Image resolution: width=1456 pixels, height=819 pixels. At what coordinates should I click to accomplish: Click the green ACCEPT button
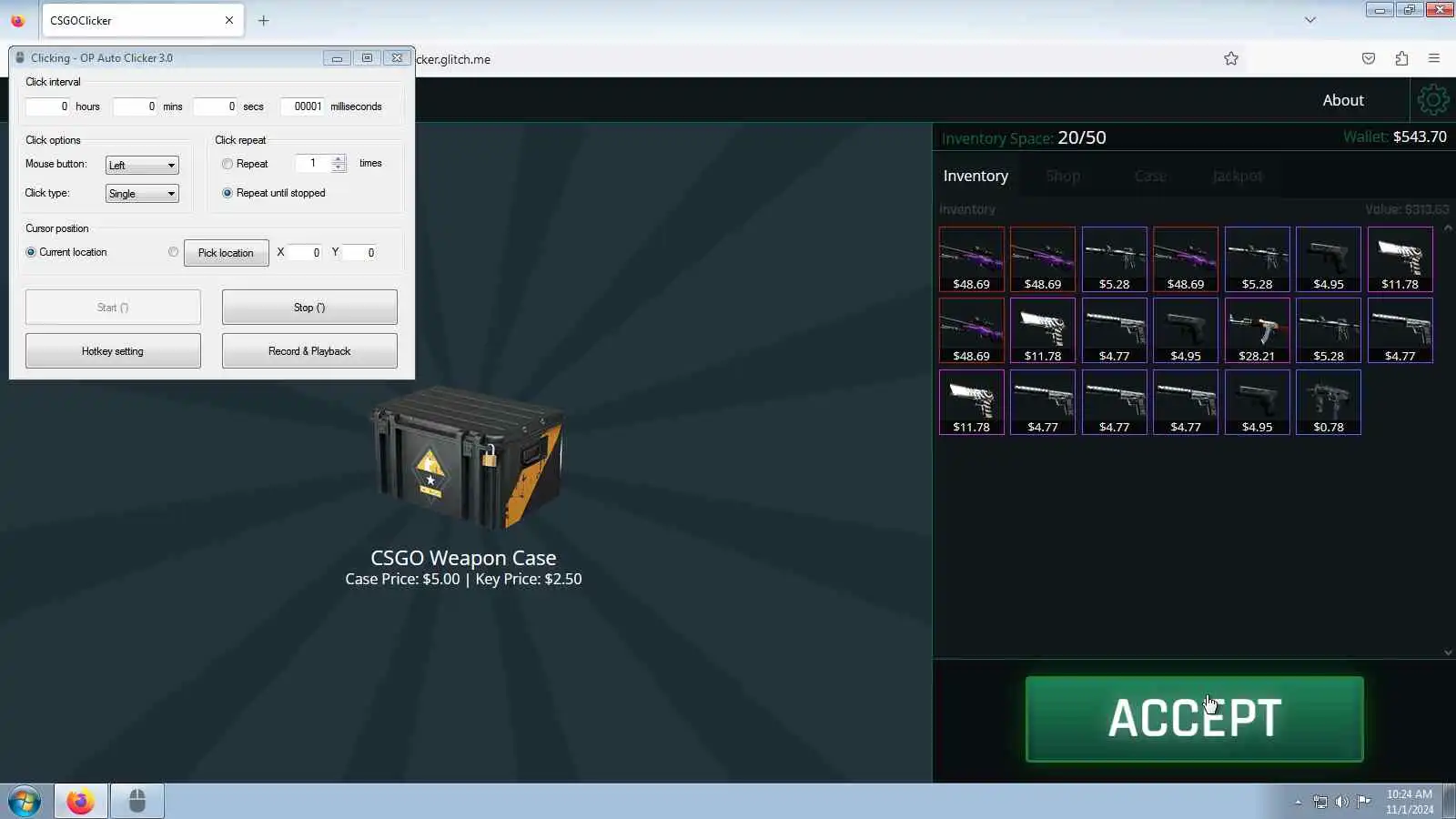tap(1194, 719)
